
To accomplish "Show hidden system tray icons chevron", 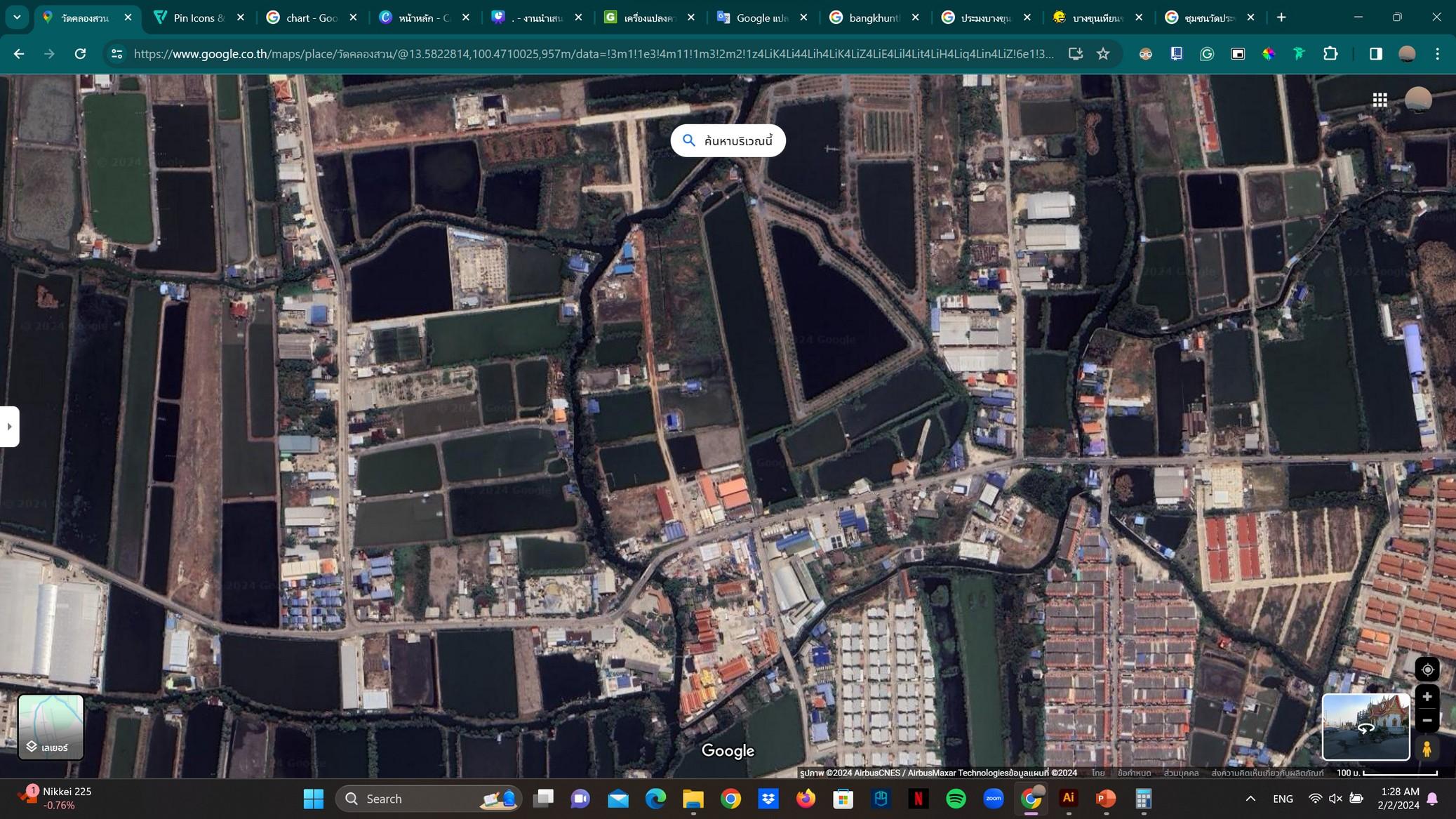I will pyautogui.click(x=1250, y=799).
